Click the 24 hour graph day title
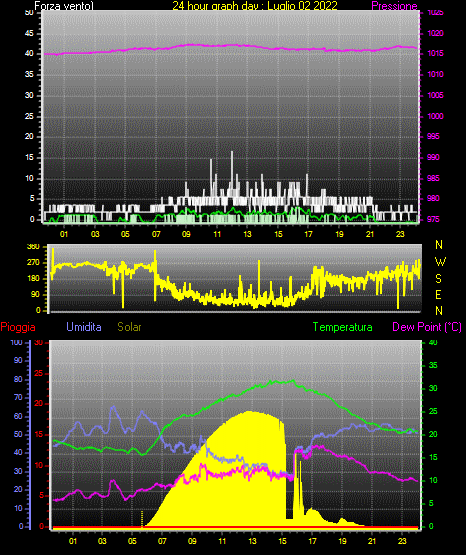Screen dimensions: 466x555 (x=255, y=6)
